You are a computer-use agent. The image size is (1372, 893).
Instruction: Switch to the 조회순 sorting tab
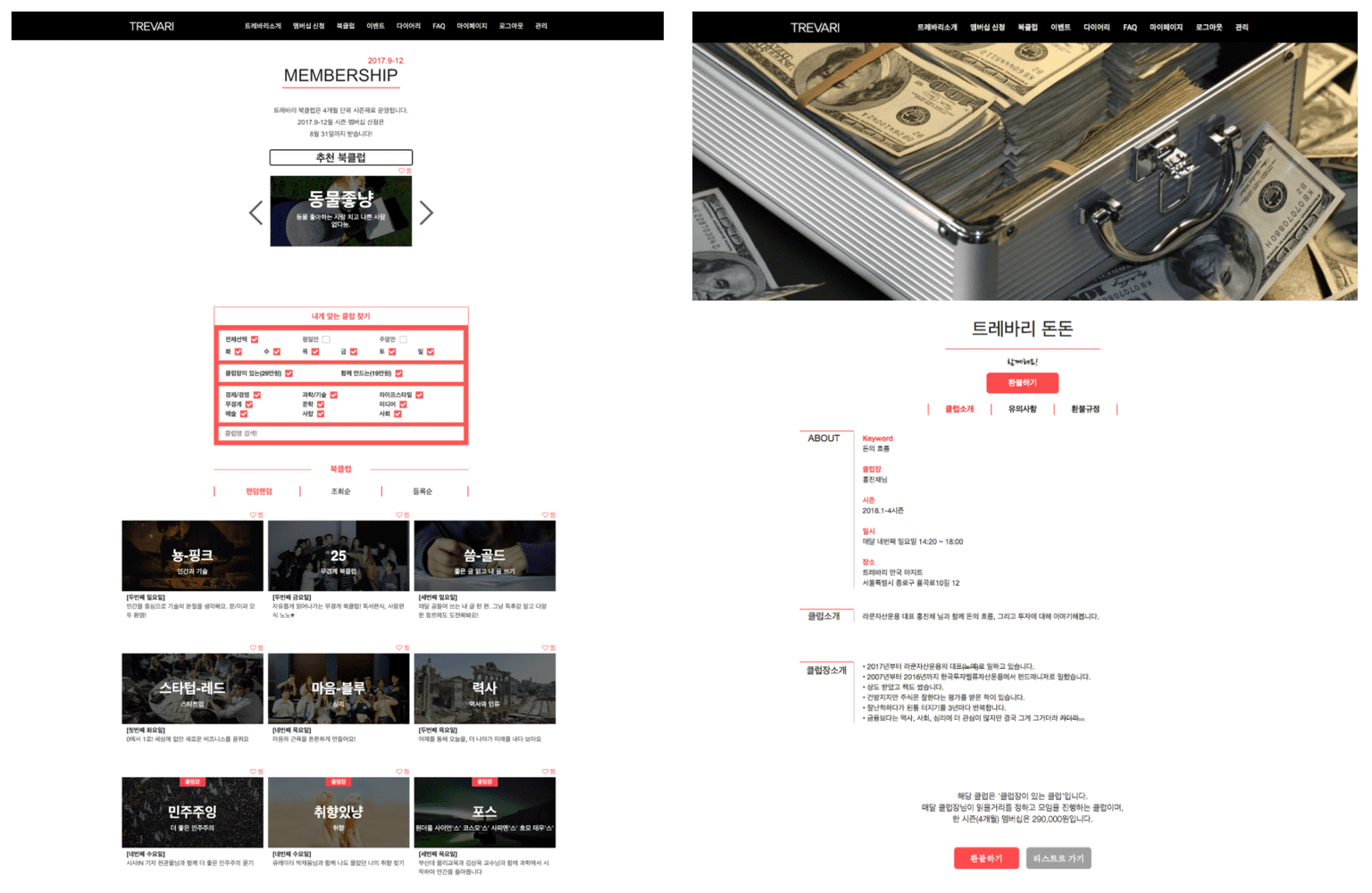click(340, 491)
